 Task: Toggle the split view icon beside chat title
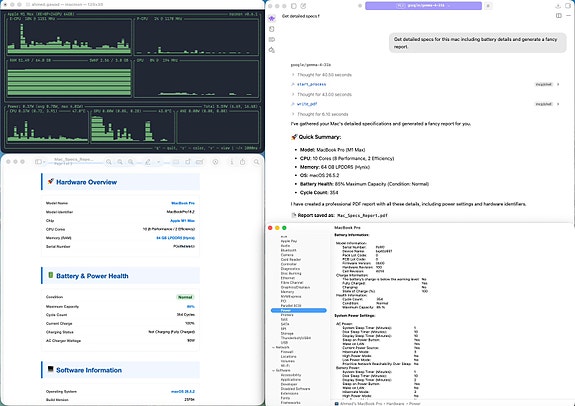[x=558, y=16]
